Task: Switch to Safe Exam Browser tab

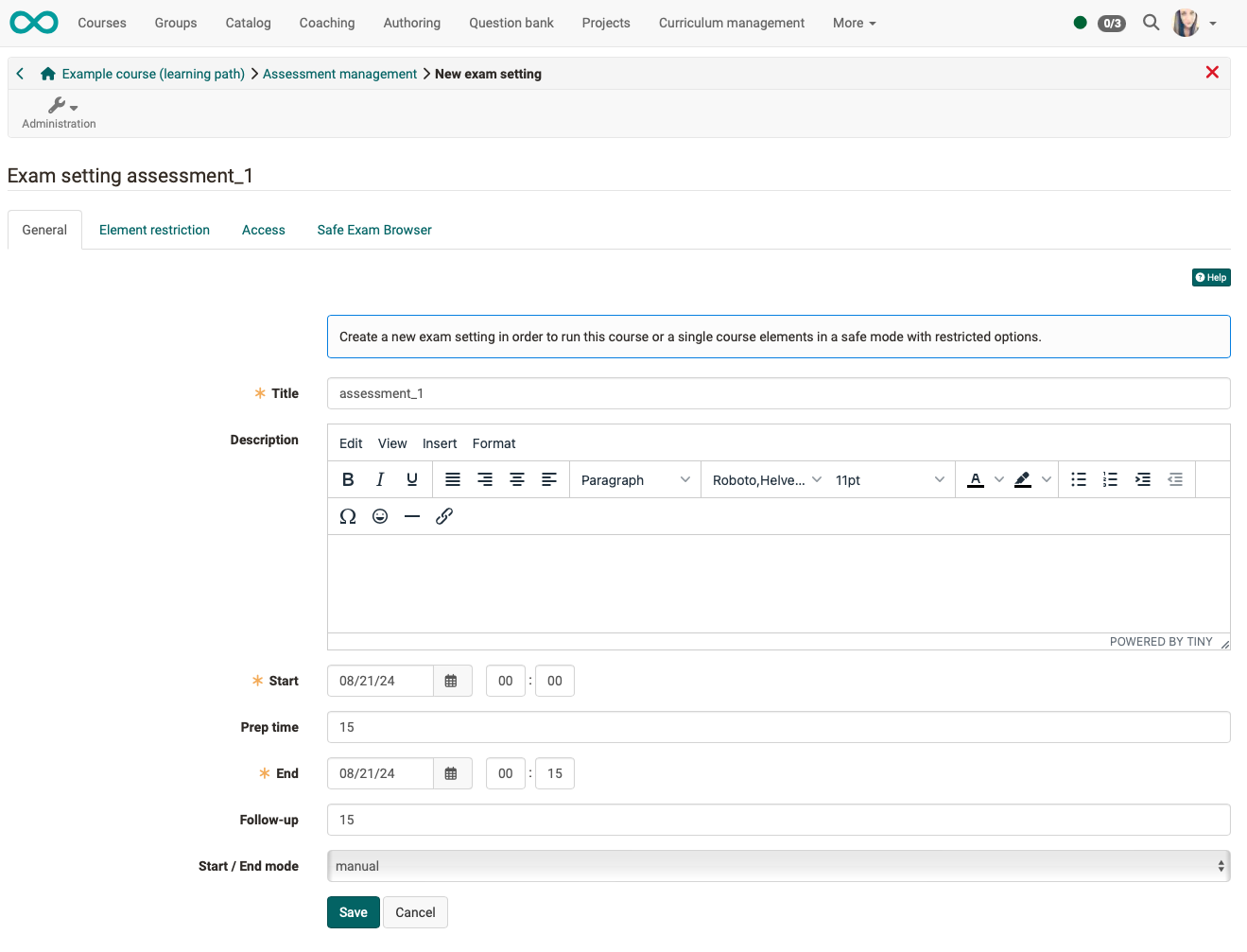Action: (374, 230)
